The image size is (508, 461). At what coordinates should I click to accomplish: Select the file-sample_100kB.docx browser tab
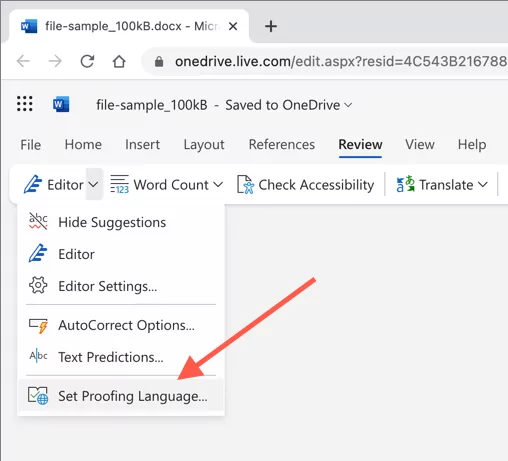(x=129, y=26)
